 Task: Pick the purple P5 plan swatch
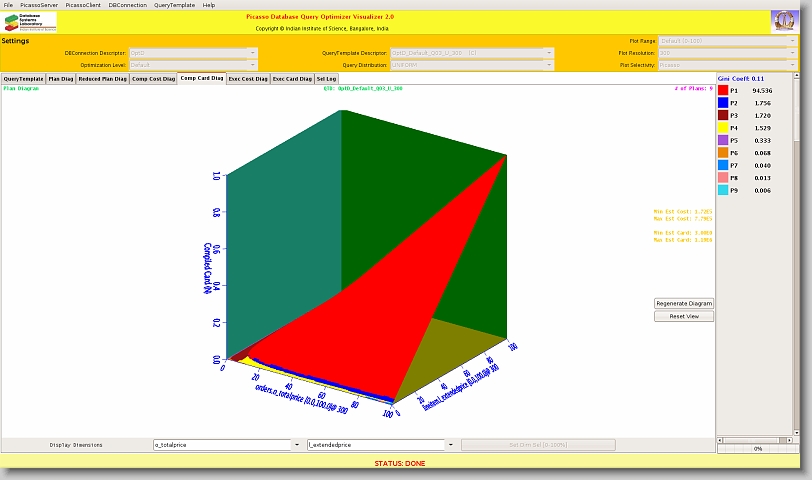pos(723,140)
